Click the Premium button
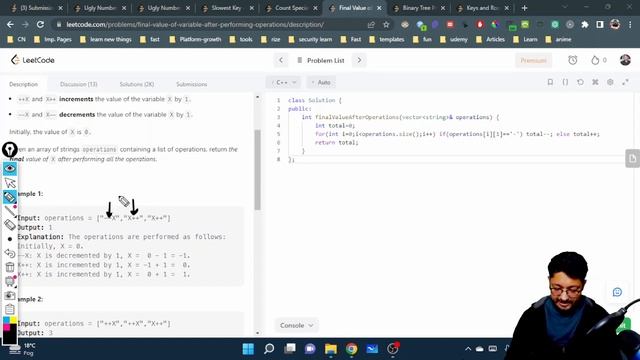The image size is (640, 360). 533,60
